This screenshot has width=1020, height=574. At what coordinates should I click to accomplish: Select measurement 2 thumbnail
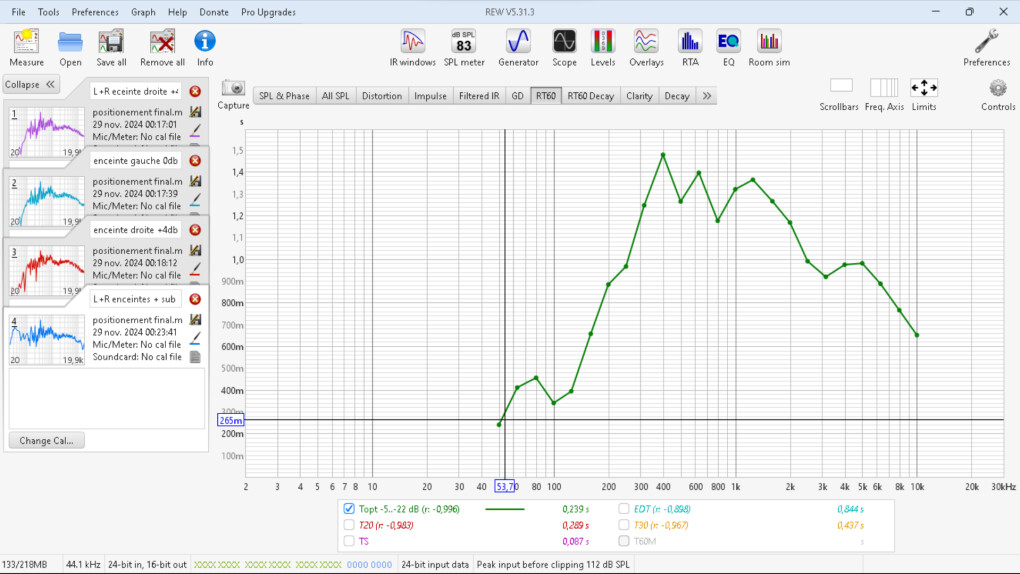[47, 201]
